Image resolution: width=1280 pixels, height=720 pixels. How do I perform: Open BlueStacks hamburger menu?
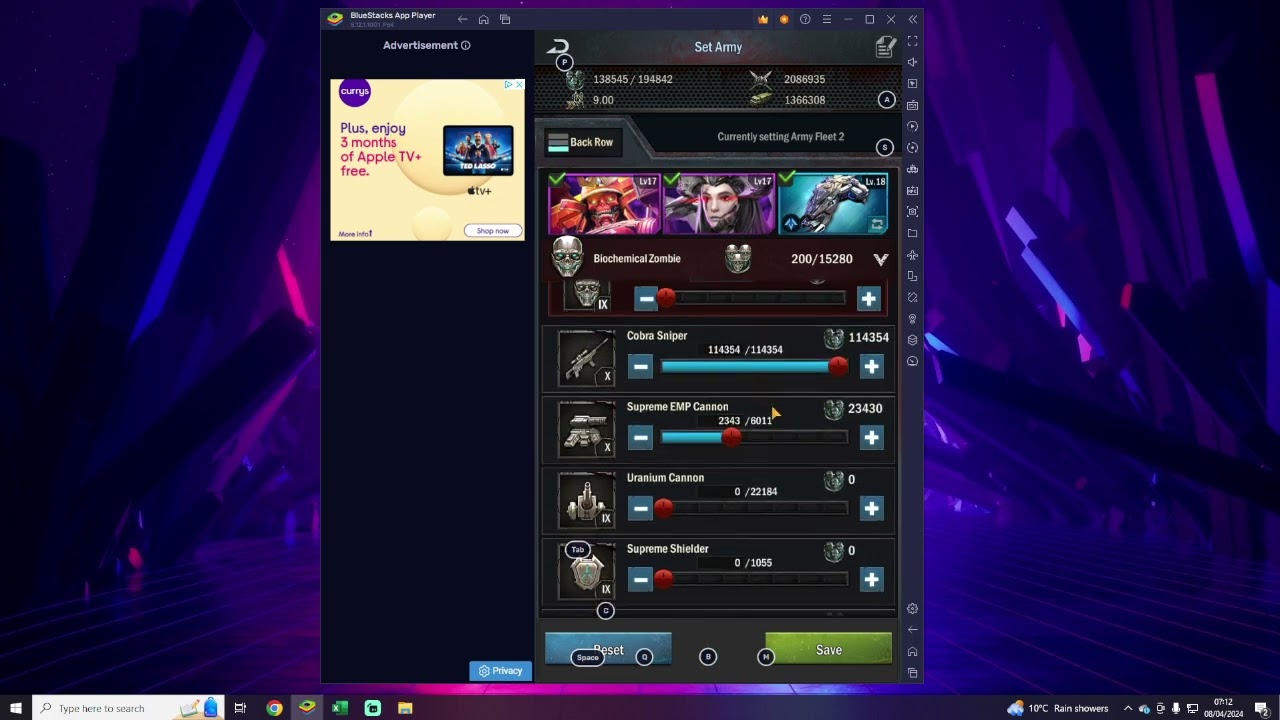pos(826,19)
